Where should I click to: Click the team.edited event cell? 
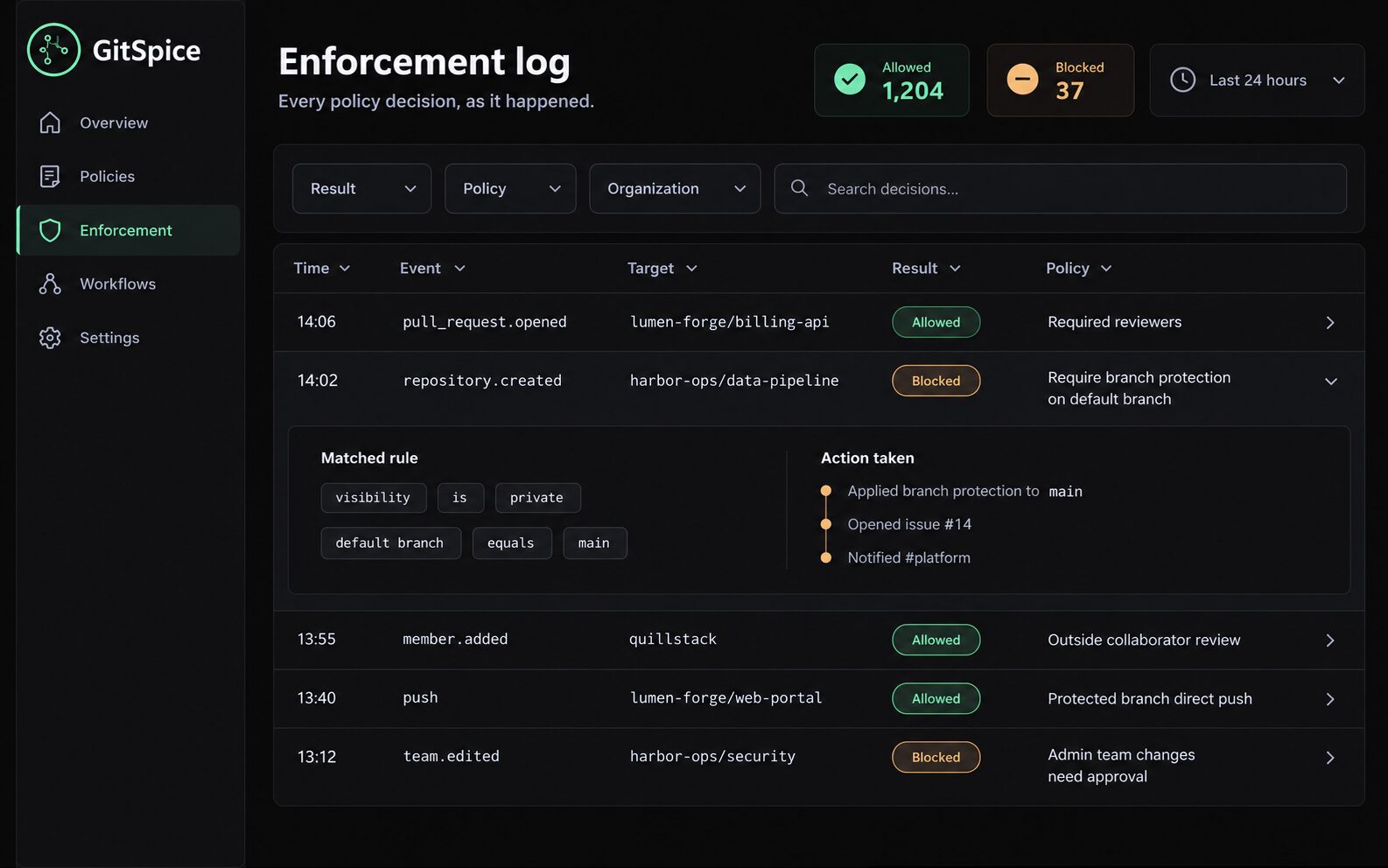click(451, 757)
